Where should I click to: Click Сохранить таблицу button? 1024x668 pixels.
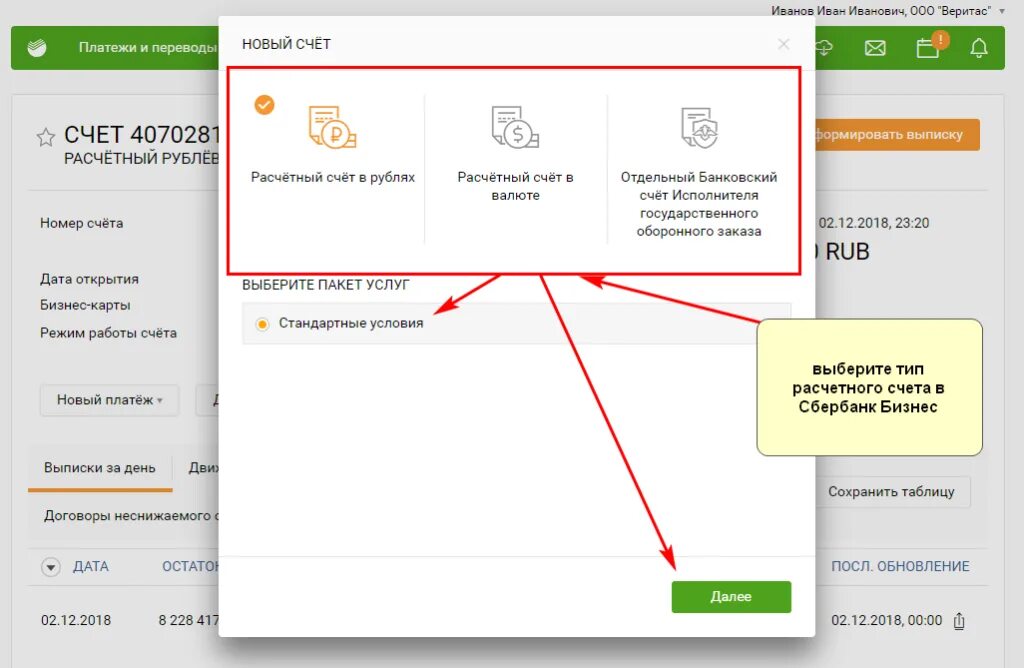(x=892, y=492)
